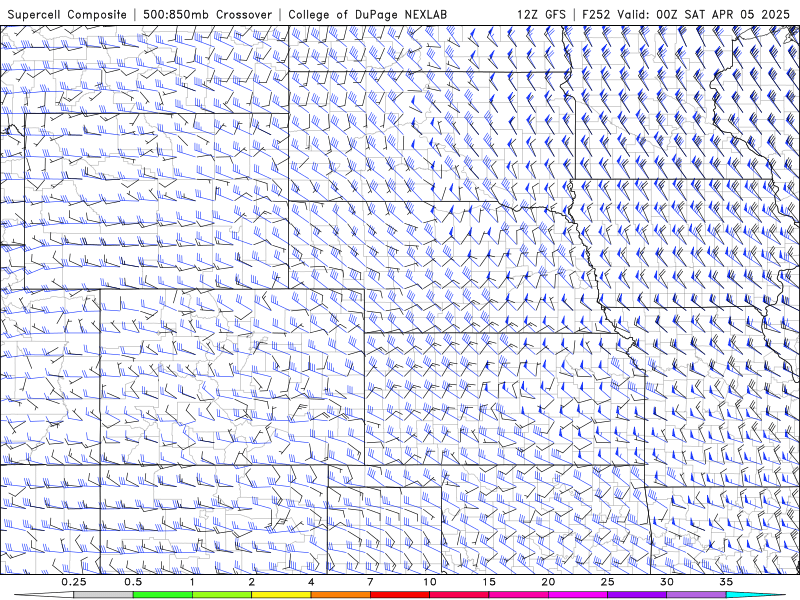The height and width of the screenshot is (600, 800).
Task: Click the '500:850mb Crossover' header label
Action: [208, 14]
